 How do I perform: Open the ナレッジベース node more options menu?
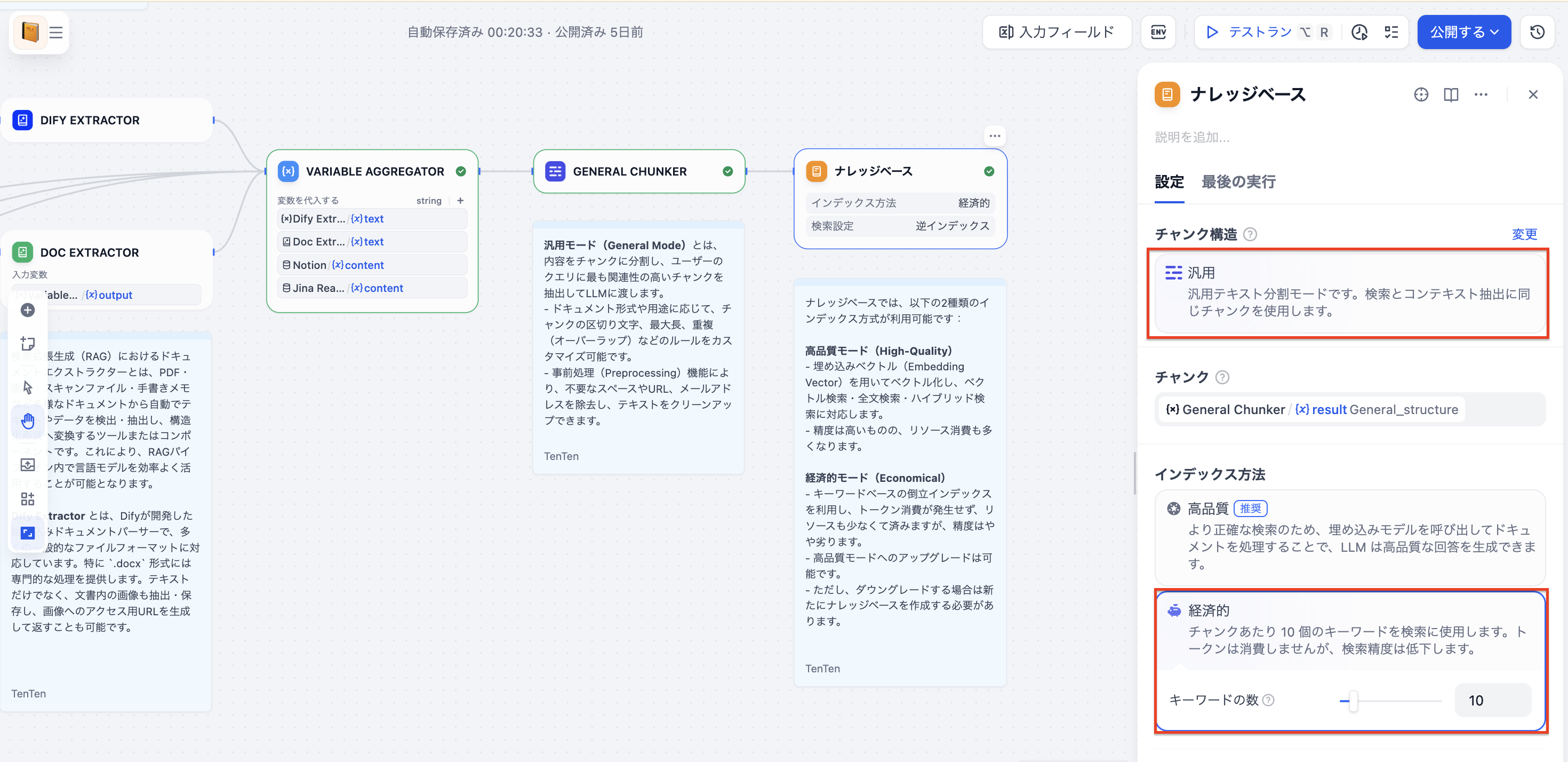[995, 136]
